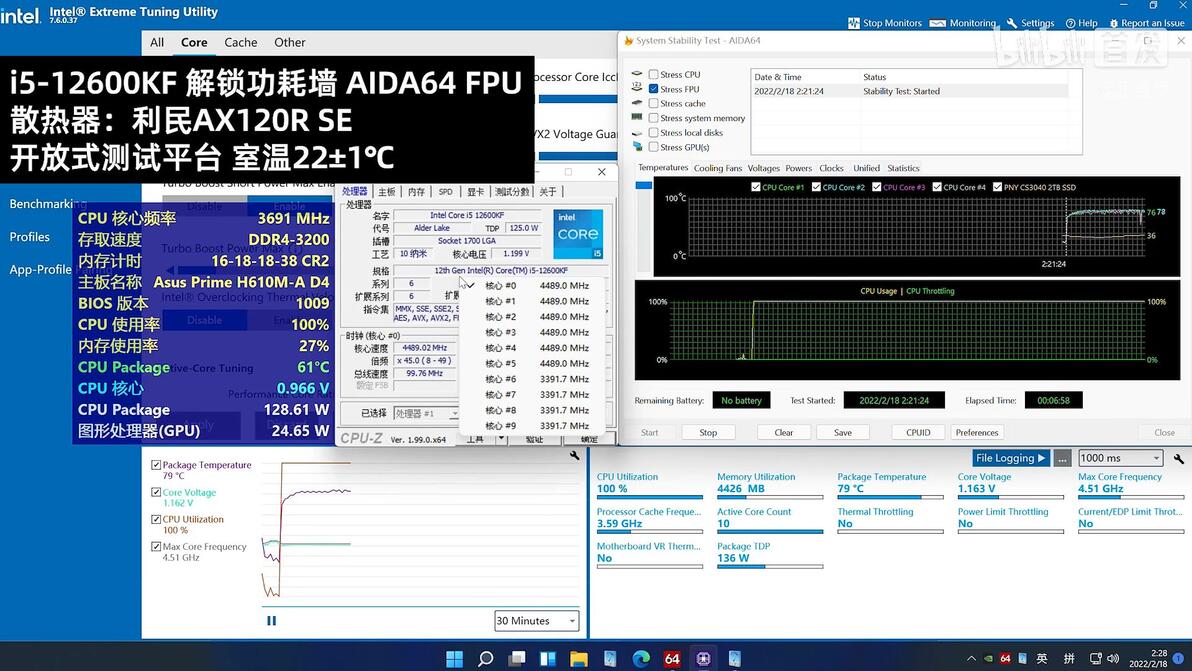Stop the AIDA64 stability test
1192x671 pixels.
tap(709, 432)
